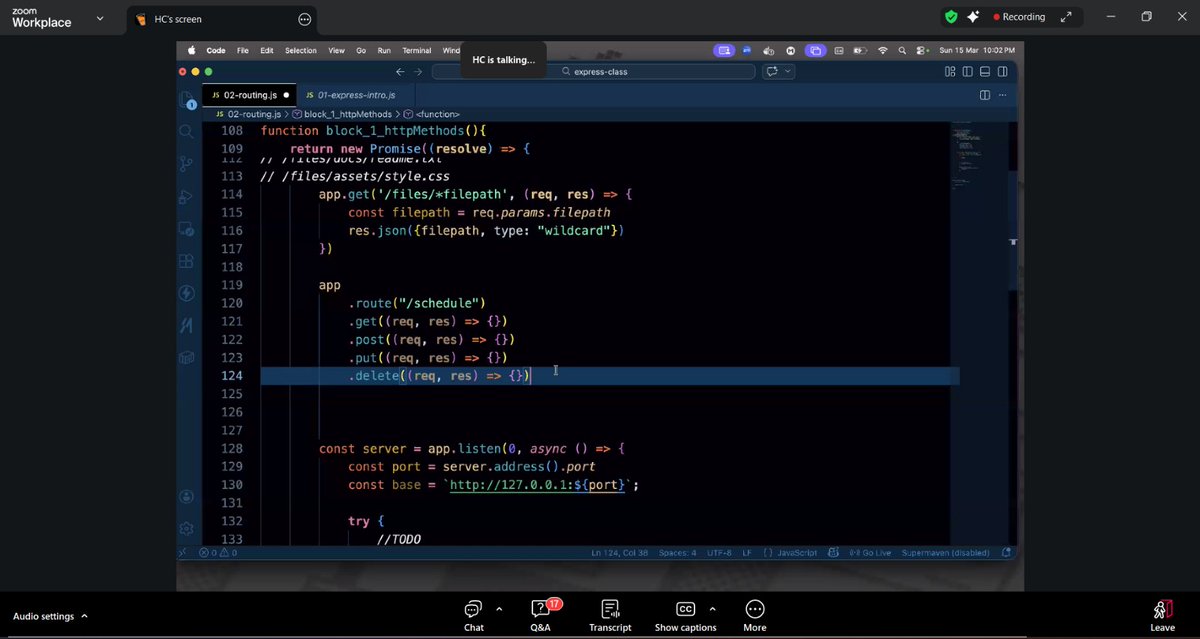Open the Explorer icon in VS Code activity bar
Image resolution: width=1200 pixels, height=639 pixels.
[187, 100]
